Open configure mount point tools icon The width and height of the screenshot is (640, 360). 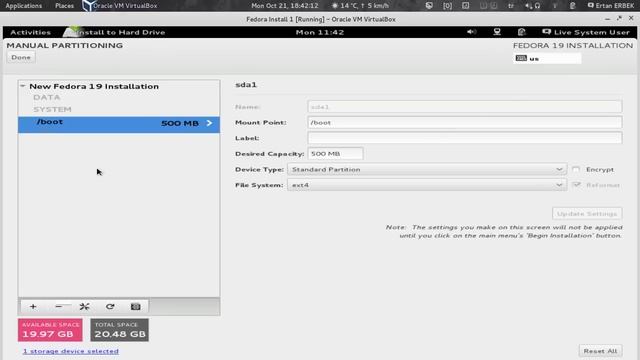pos(84,307)
